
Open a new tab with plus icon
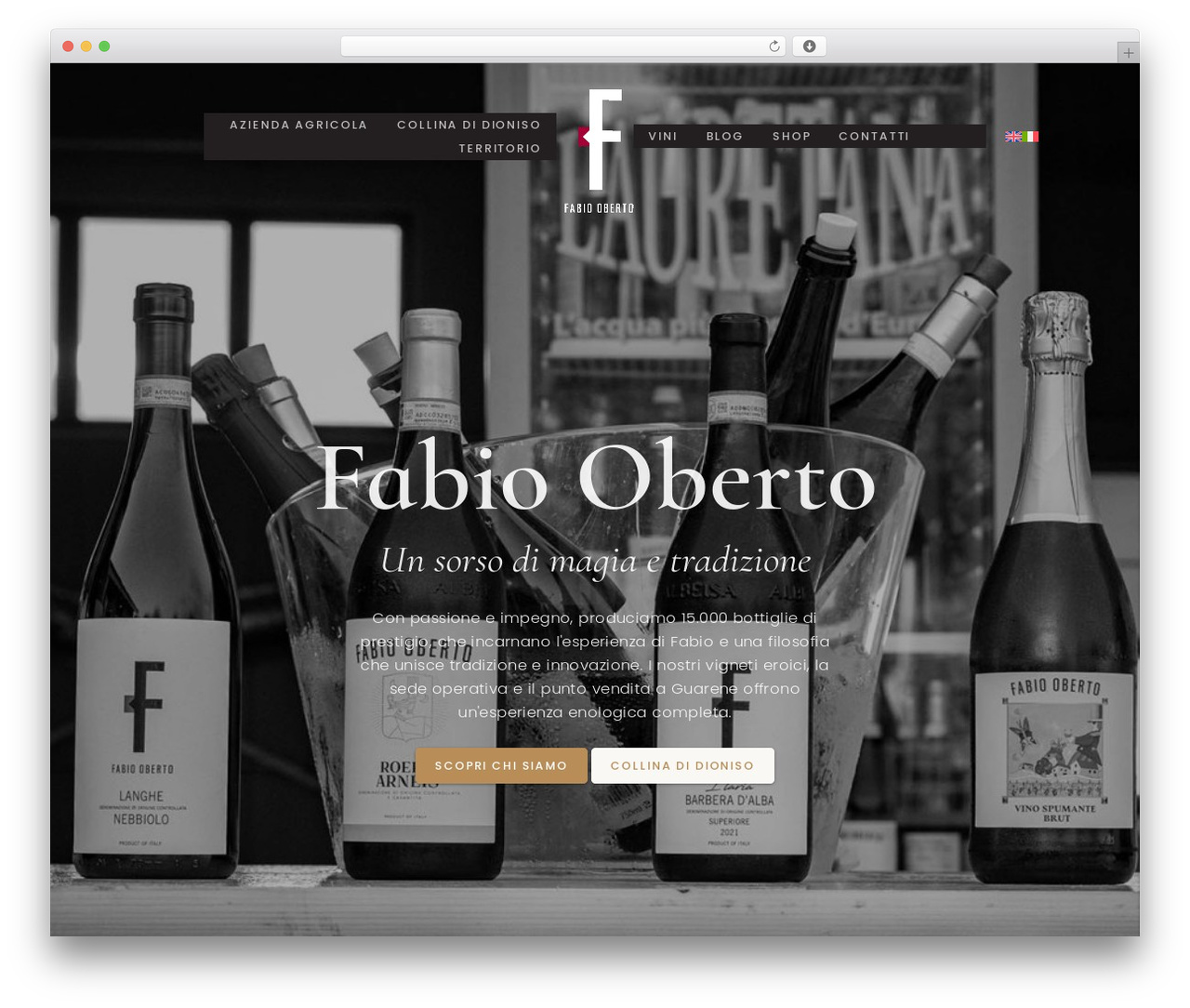click(x=1128, y=53)
